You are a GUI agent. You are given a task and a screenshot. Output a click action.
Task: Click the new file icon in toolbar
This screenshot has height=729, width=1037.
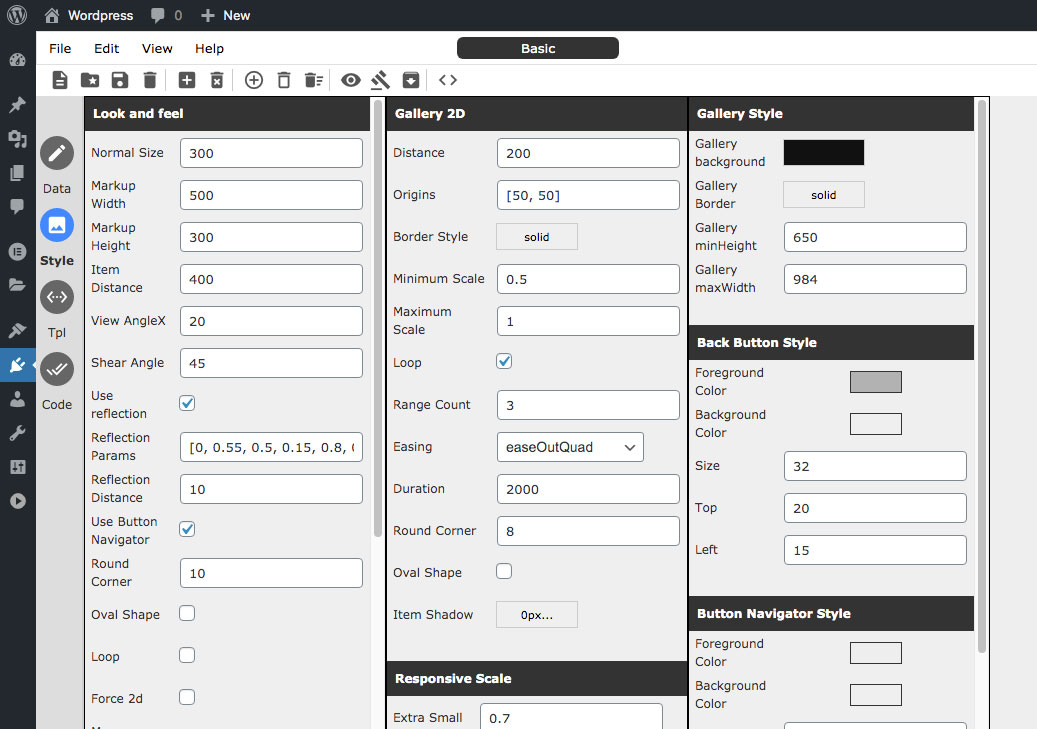click(60, 80)
